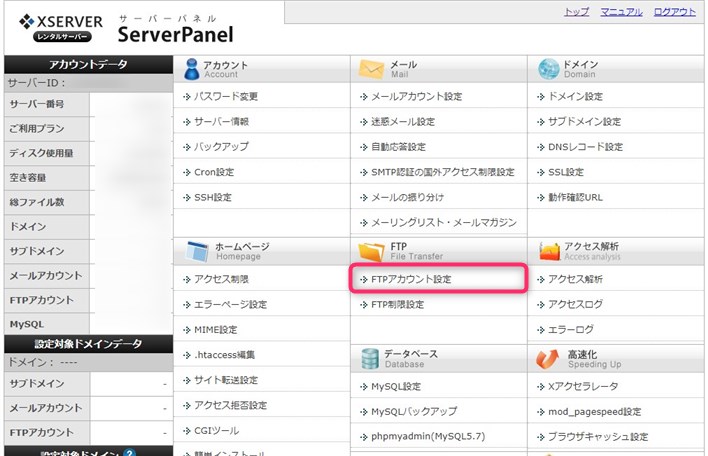
Task: Open サイト転送設定
Action: tap(226, 380)
